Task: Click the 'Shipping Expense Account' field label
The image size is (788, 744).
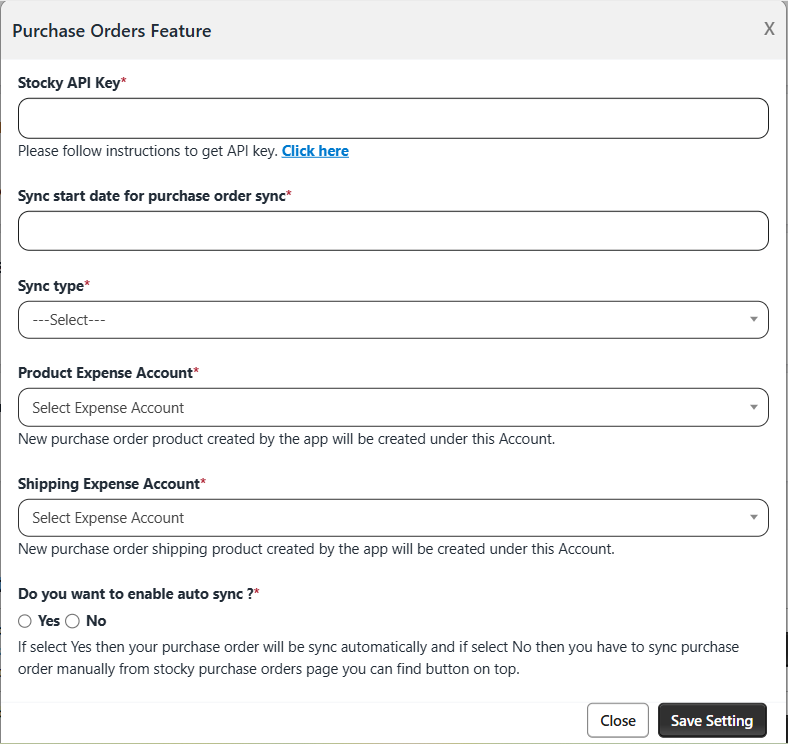Action: [x=109, y=484]
